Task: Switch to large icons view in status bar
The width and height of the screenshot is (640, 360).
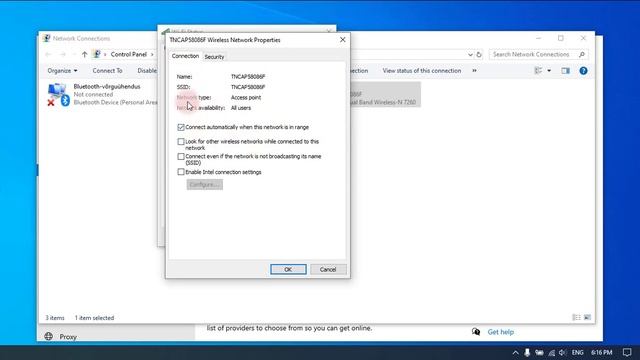Action: pyautogui.click(x=587, y=317)
